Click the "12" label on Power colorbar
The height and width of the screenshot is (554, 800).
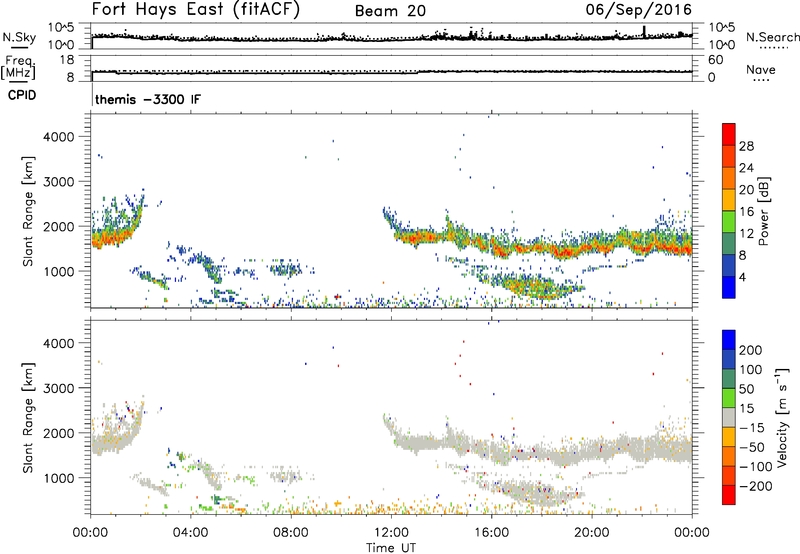point(746,234)
